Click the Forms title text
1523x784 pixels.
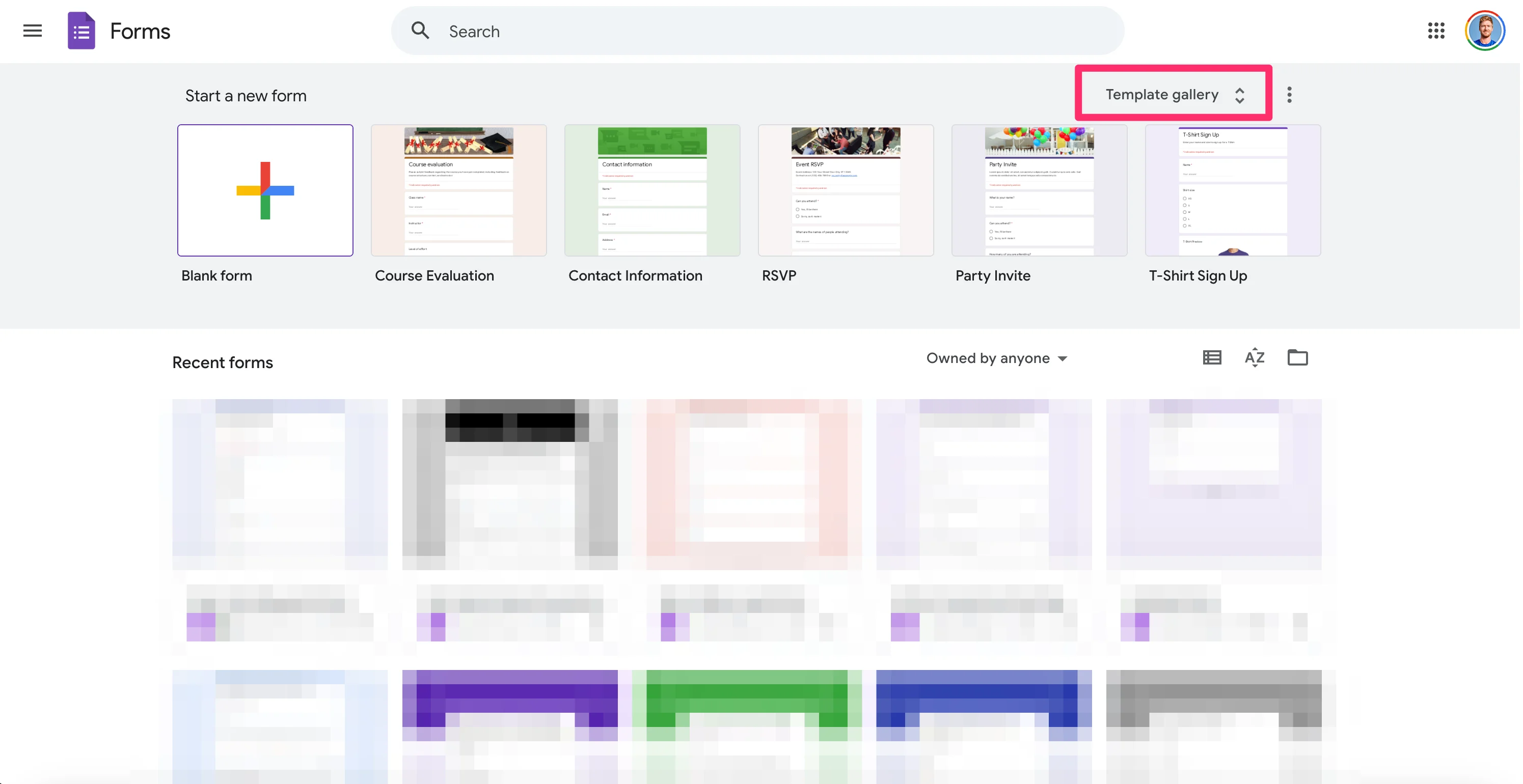click(140, 32)
